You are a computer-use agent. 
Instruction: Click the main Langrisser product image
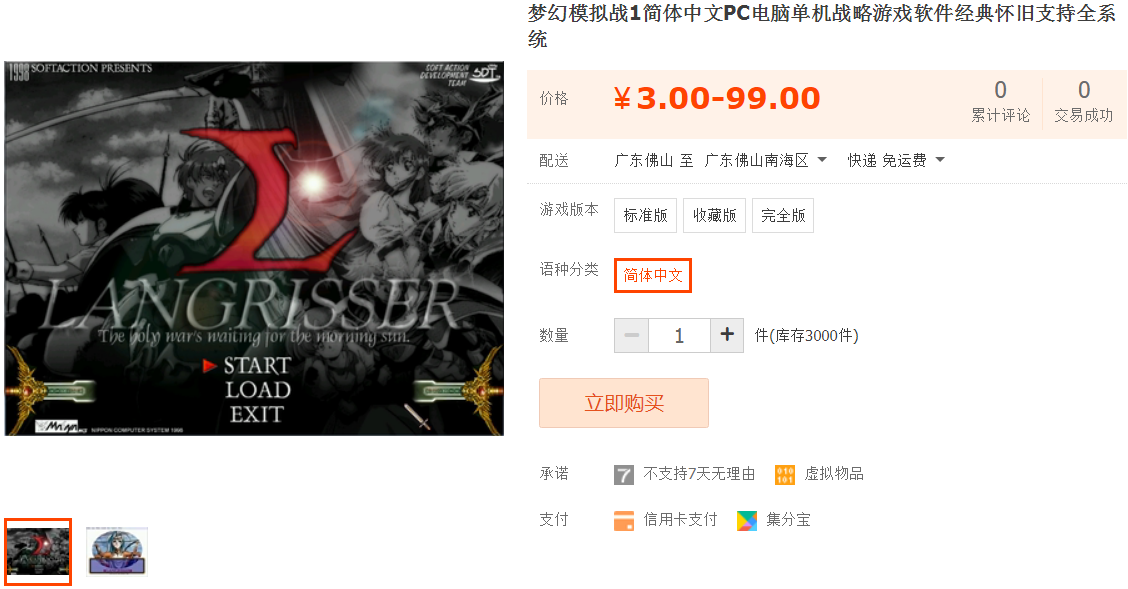(254, 248)
